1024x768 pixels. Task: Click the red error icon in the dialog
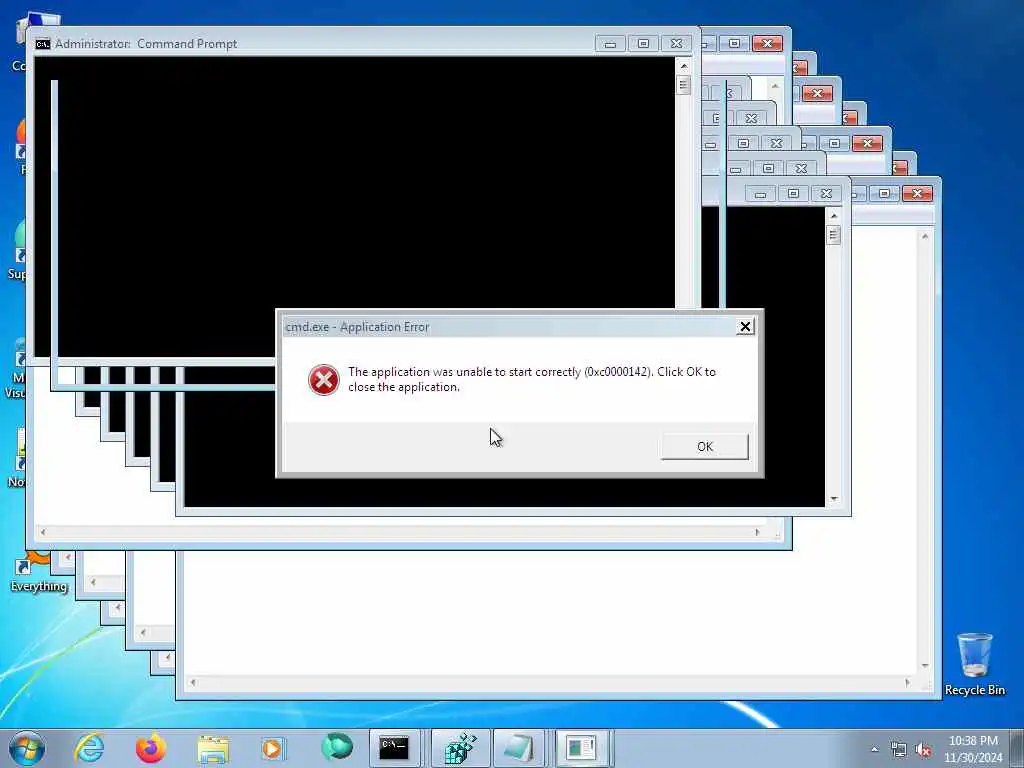(x=323, y=380)
